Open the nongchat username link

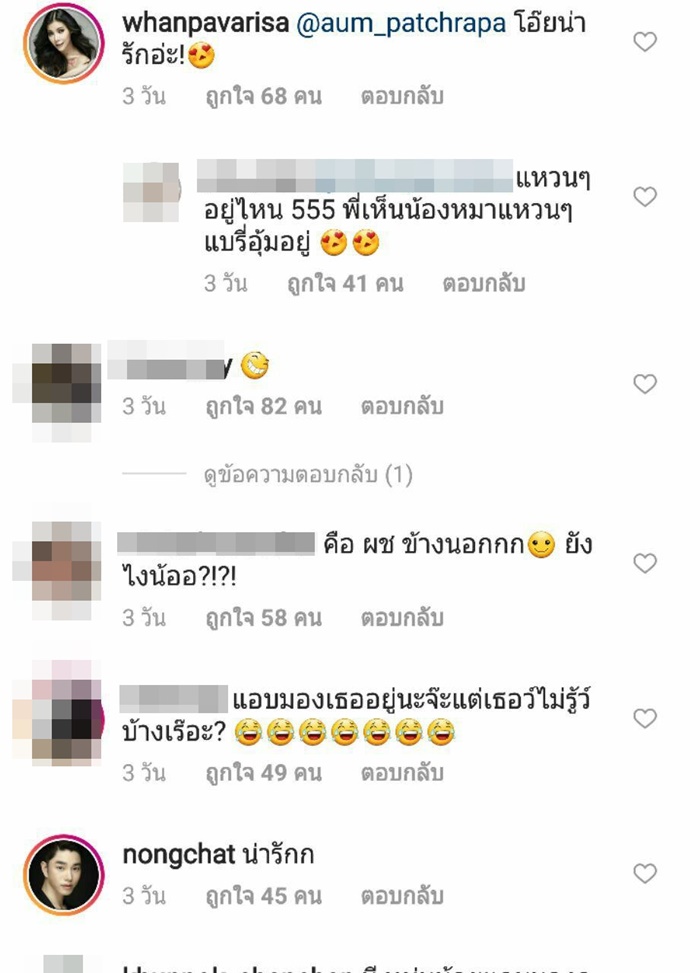click(x=179, y=855)
